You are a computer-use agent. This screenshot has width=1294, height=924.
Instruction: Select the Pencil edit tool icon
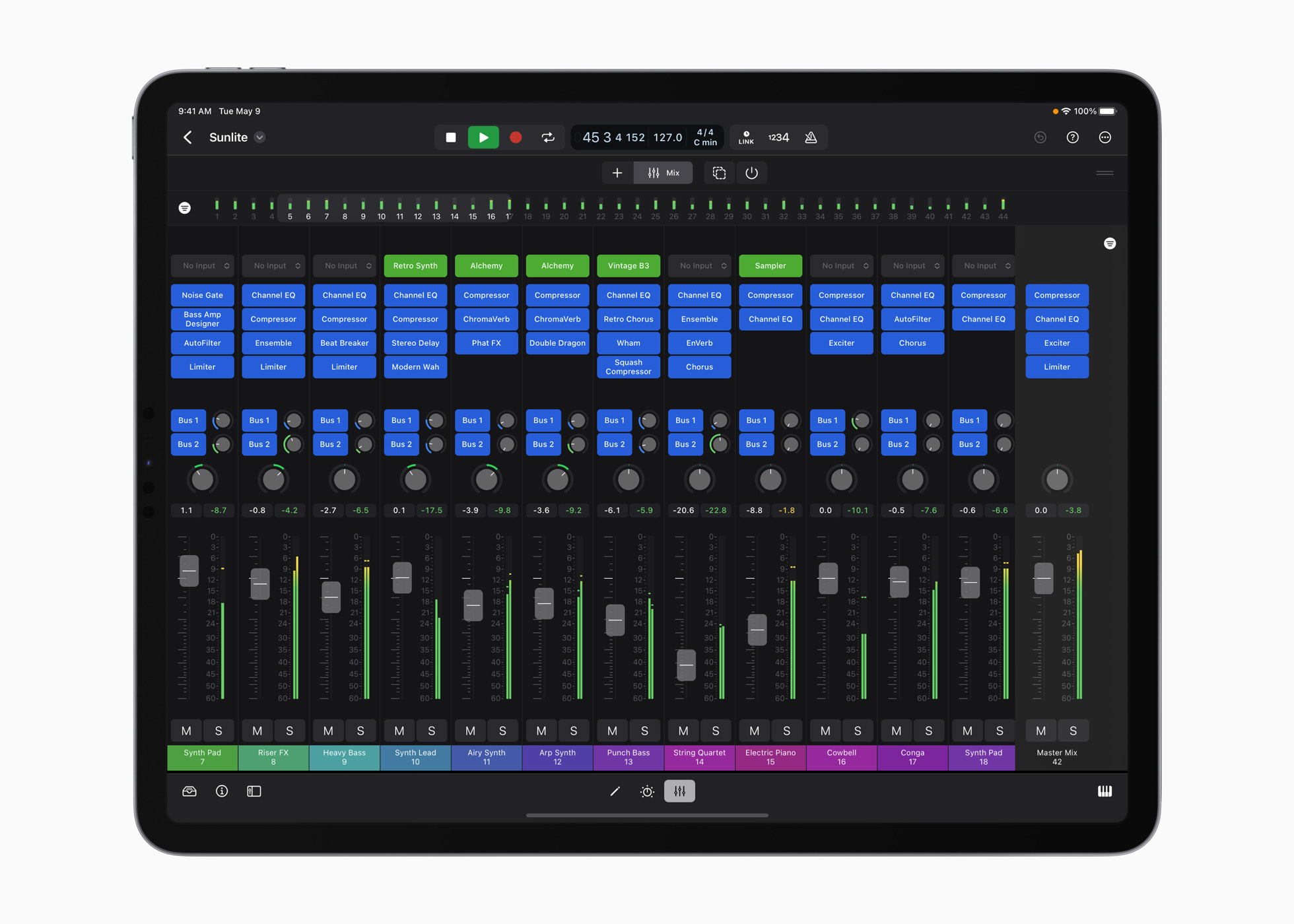[x=615, y=791]
